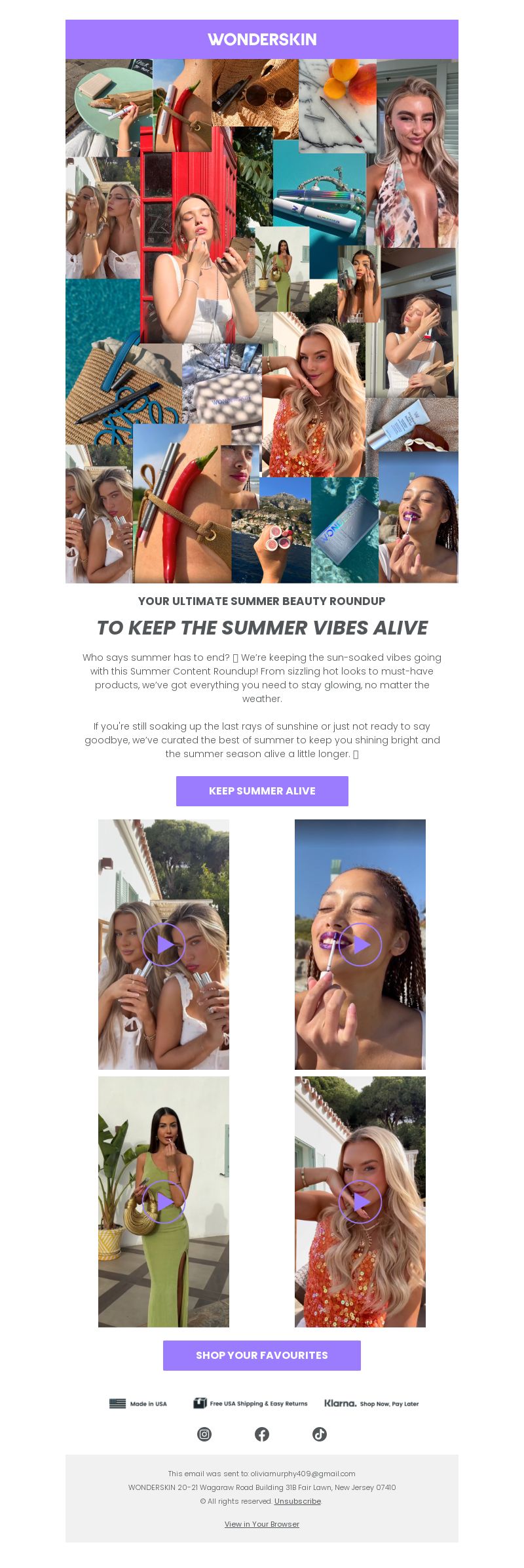Viewport: 524px width, 1568px height.
Task: Click the Klarna logo
Action: point(341,1403)
